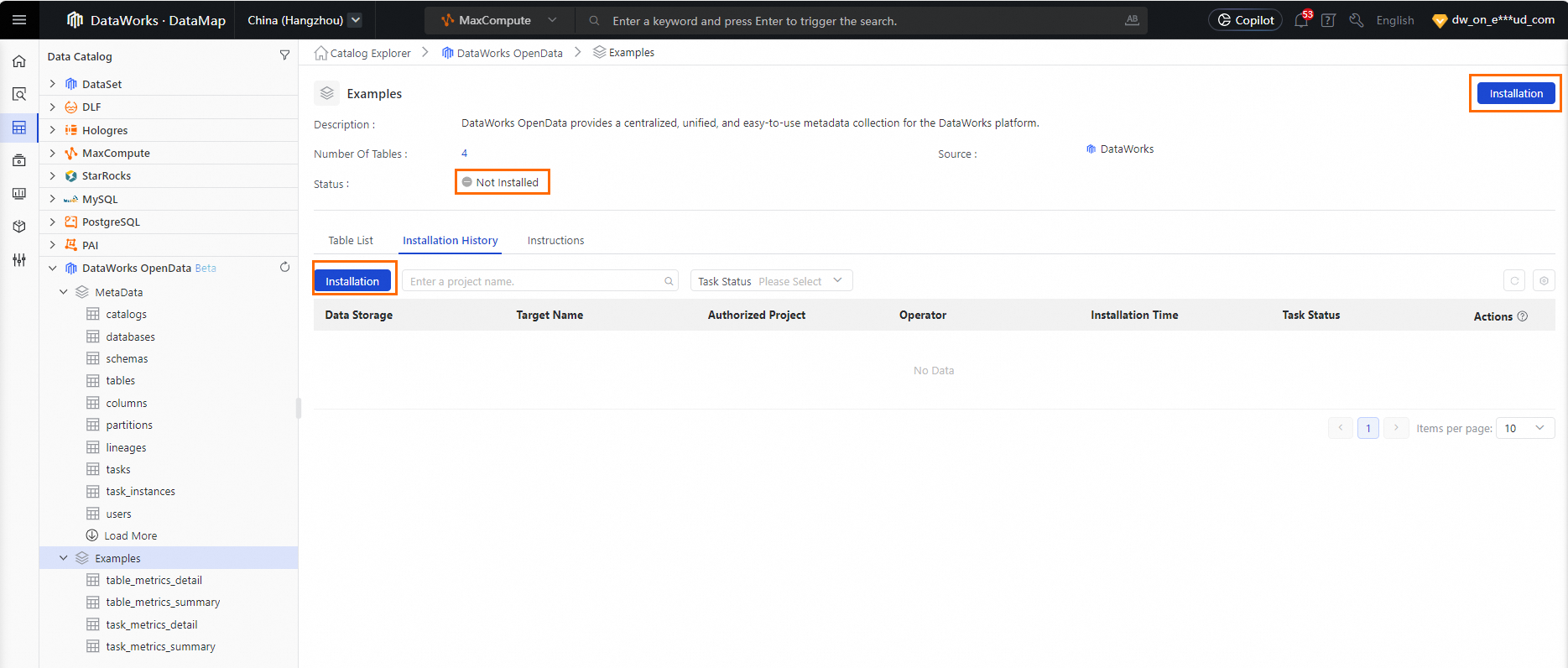Click the Catalog Explorer breadcrumb link
The image size is (1568, 668).
point(370,53)
